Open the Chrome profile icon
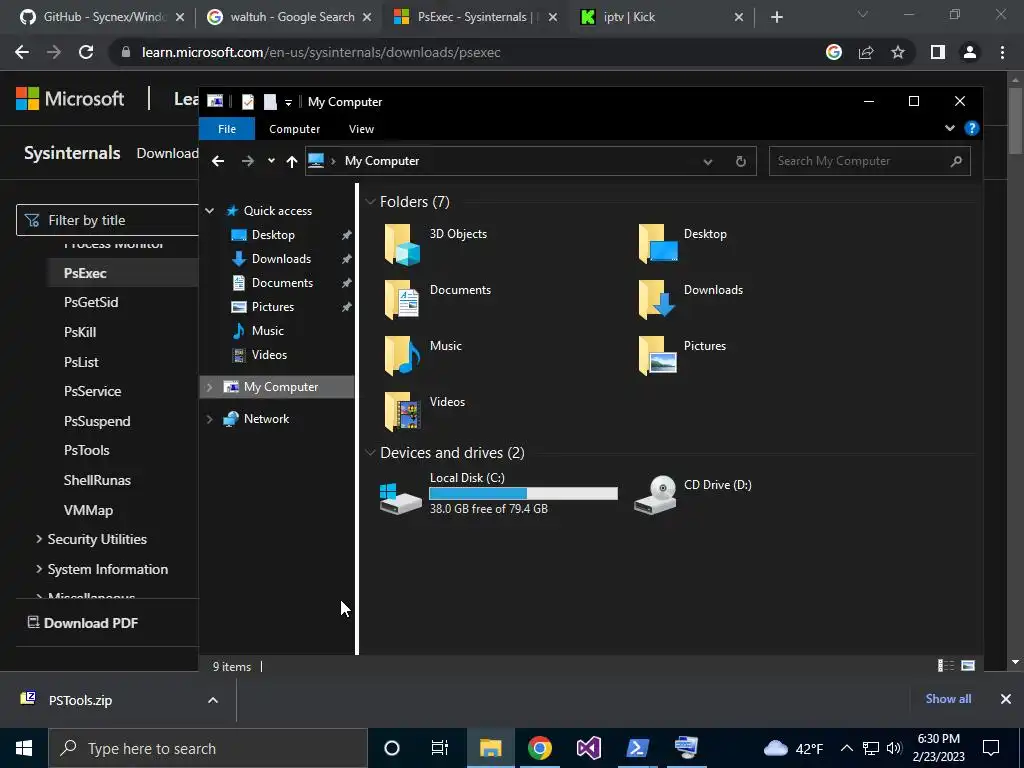1024x768 pixels. (970, 52)
